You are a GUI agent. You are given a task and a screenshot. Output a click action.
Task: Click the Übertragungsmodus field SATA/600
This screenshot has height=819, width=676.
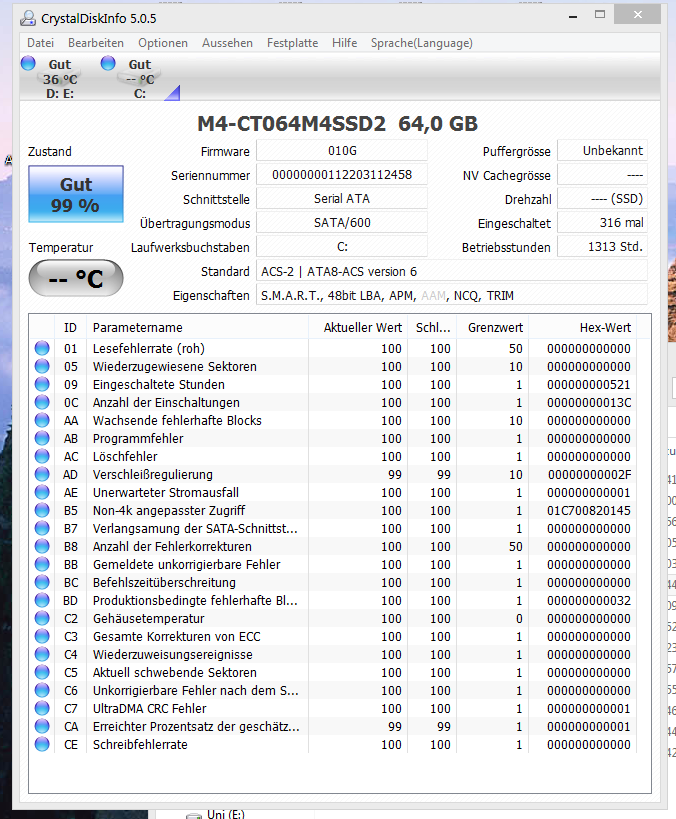tap(342, 223)
